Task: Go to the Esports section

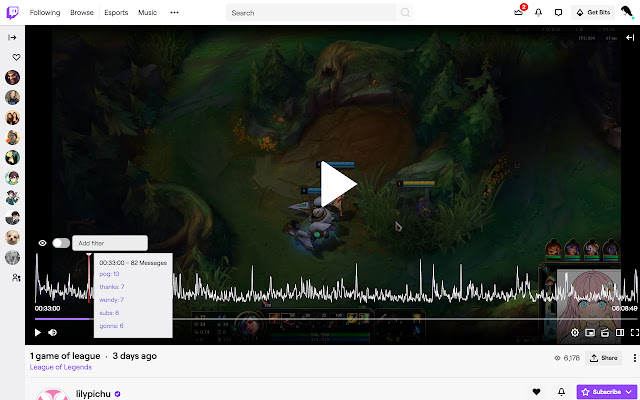Action: point(116,13)
